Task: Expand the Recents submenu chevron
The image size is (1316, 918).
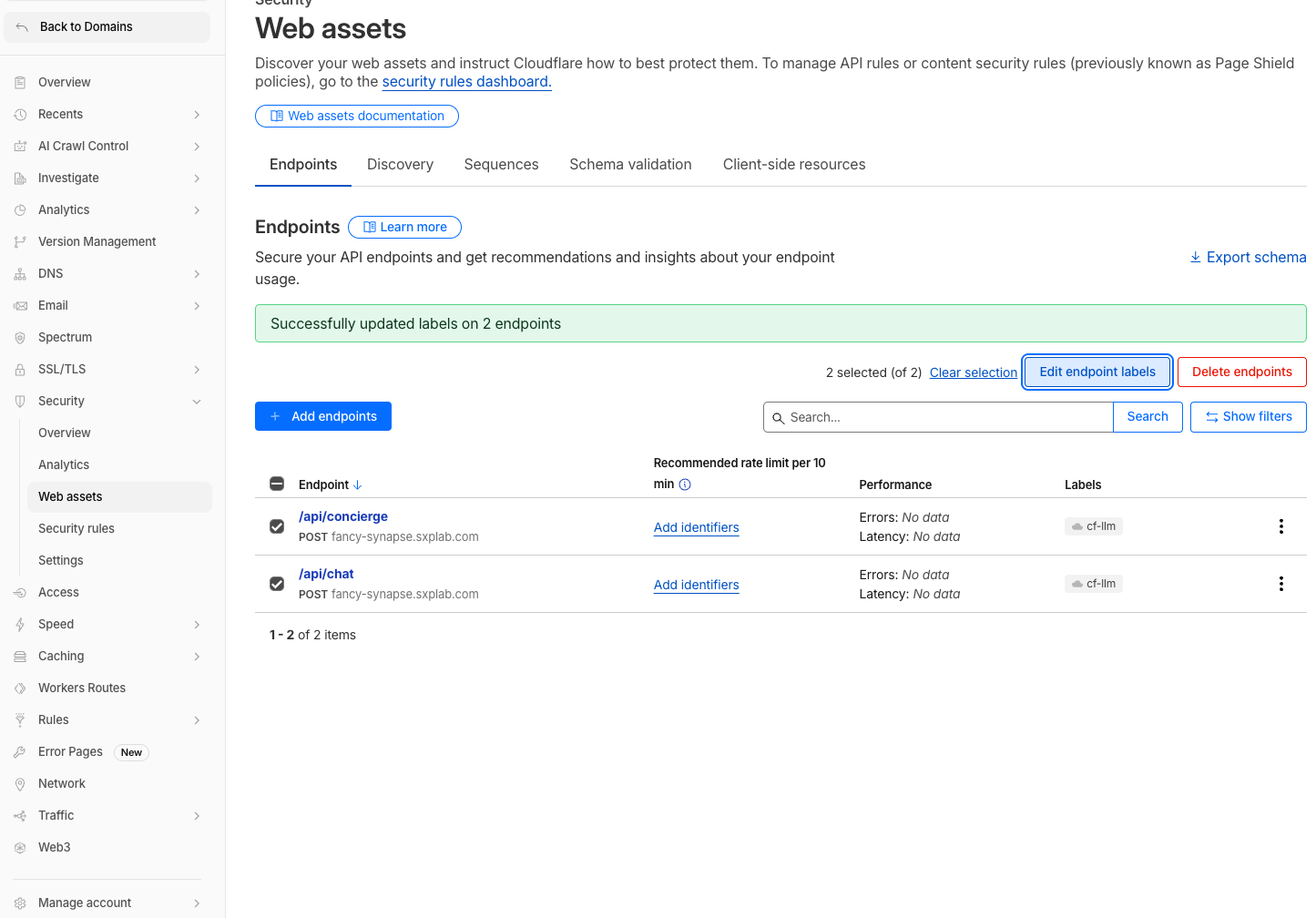Action: coord(197,115)
